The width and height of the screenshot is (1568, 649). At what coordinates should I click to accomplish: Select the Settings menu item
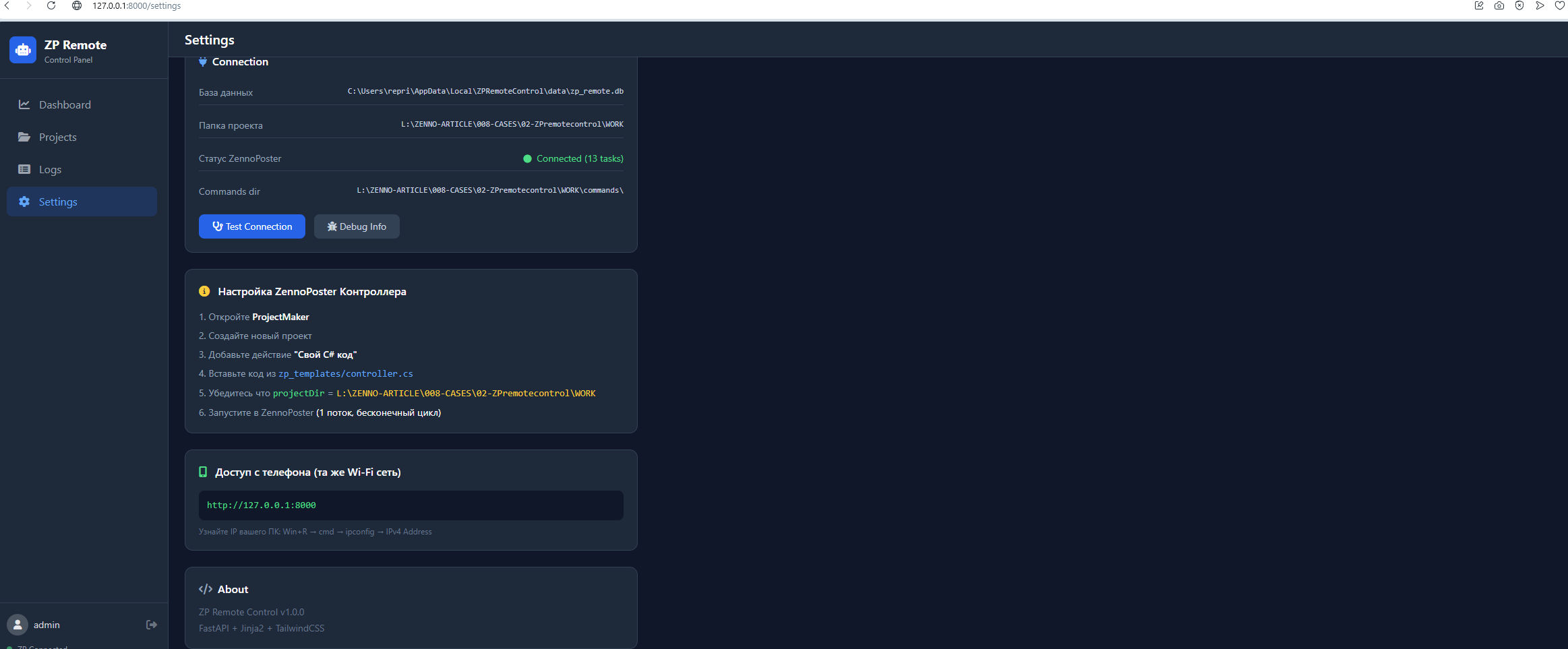coord(82,202)
